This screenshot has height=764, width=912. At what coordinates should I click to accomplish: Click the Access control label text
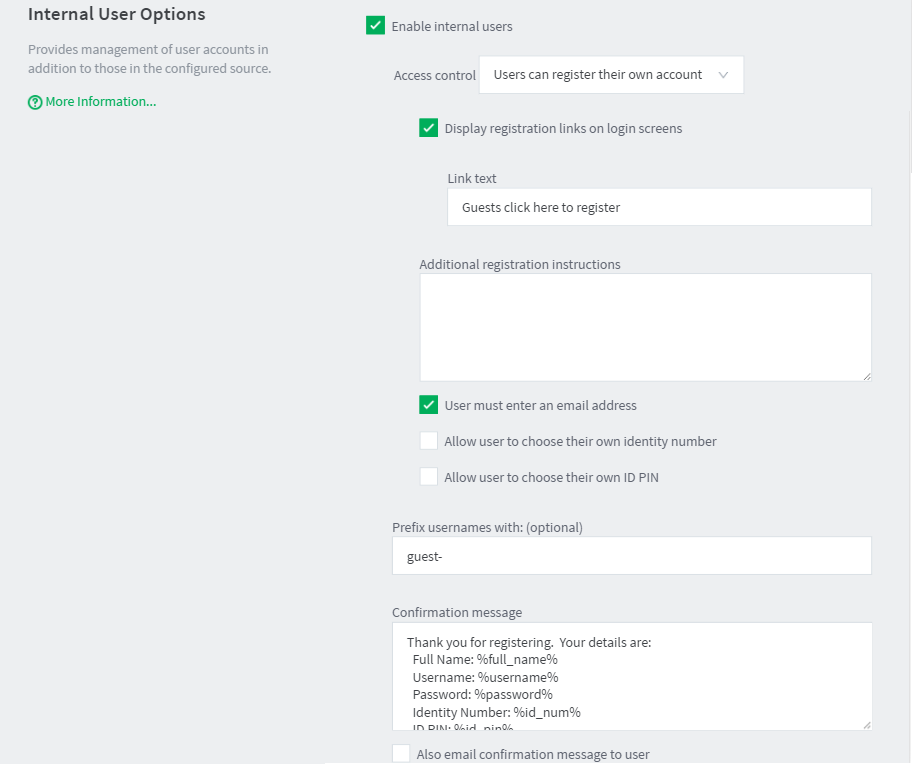[x=434, y=76]
